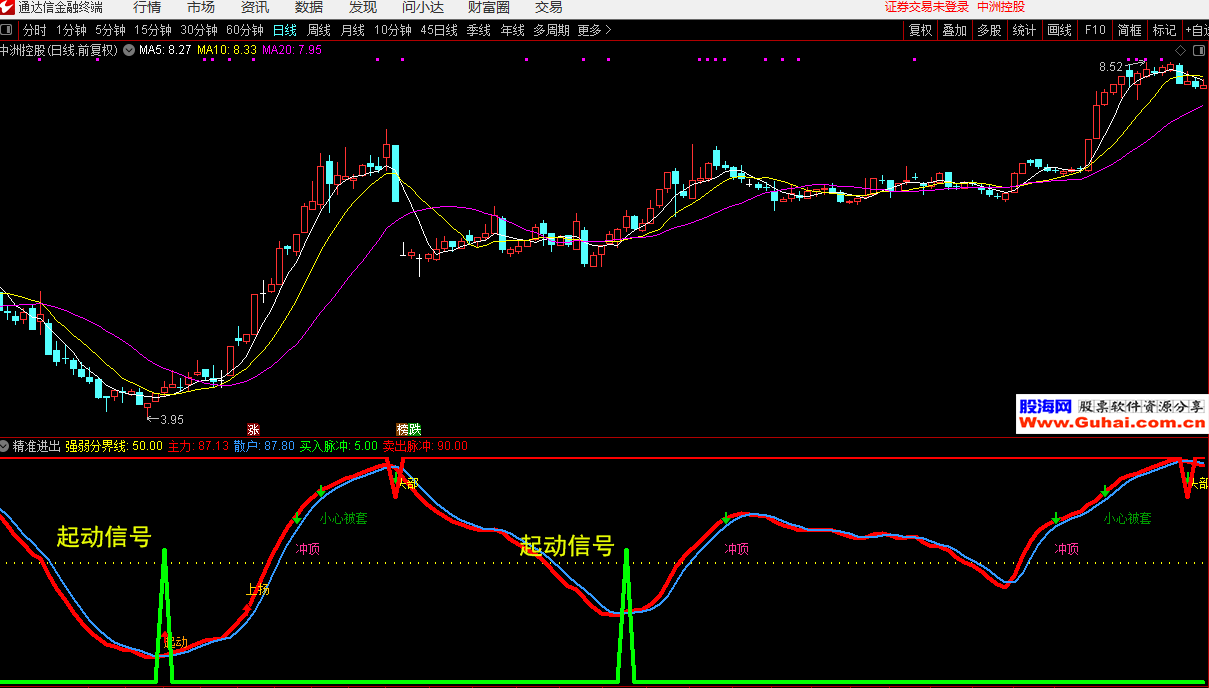Click the red 张 marker icon

point(253,429)
